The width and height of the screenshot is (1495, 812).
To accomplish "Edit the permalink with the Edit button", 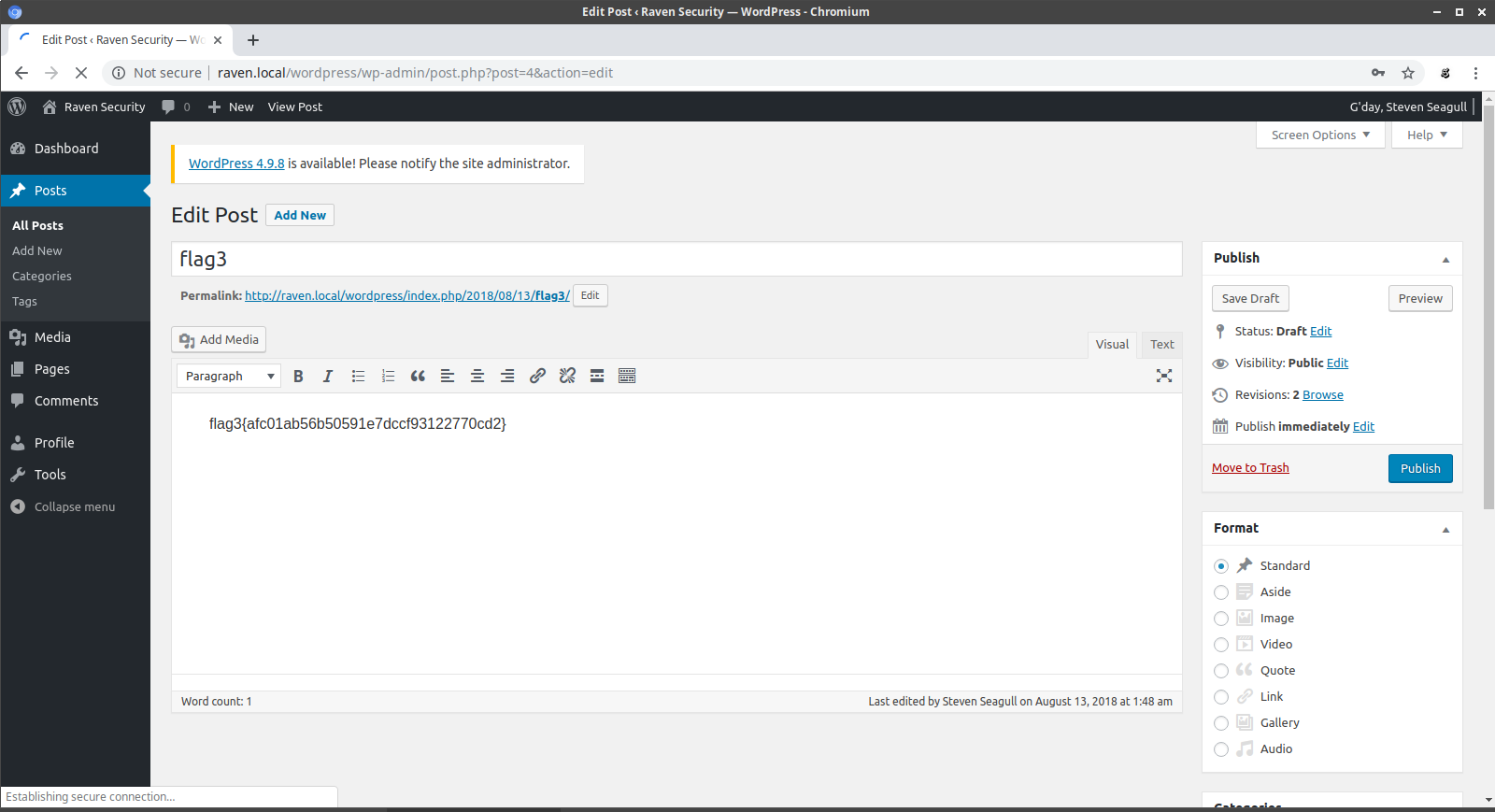I will (x=590, y=295).
